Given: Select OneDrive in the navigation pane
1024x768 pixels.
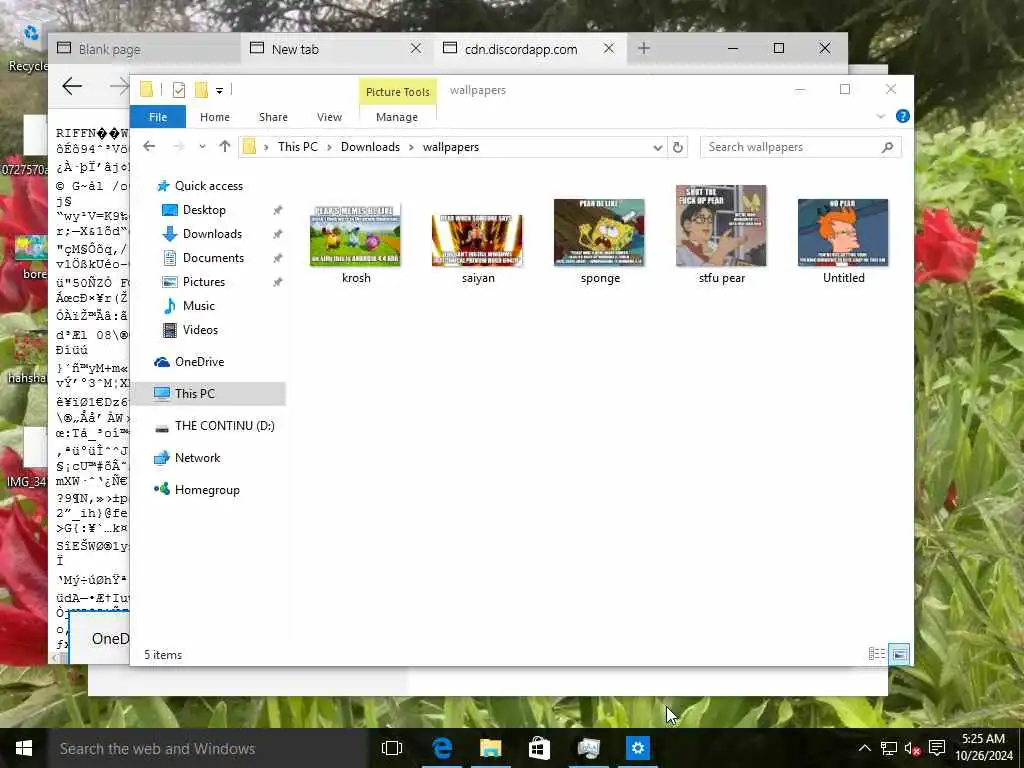Looking at the screenshot, I should pyautogui.click(x=199, y=362).
